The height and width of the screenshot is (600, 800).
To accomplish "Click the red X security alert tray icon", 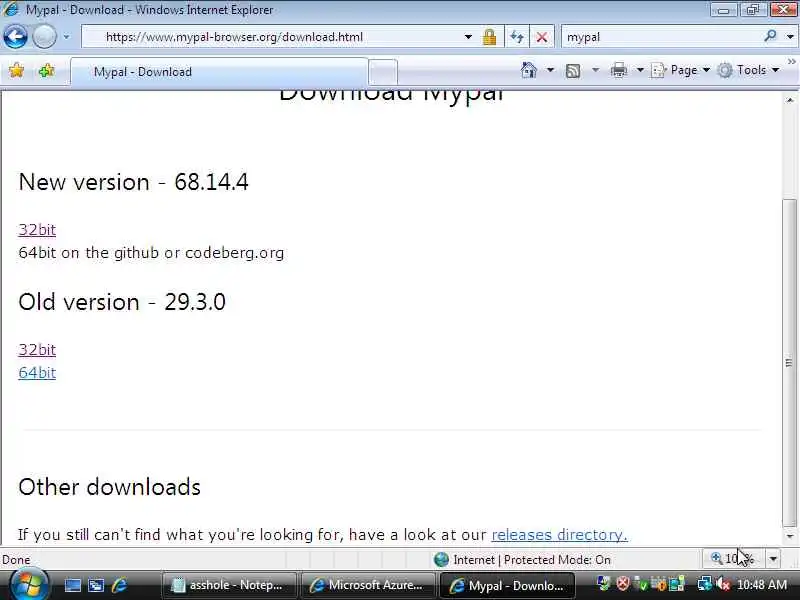I will (x=622, y=584).
